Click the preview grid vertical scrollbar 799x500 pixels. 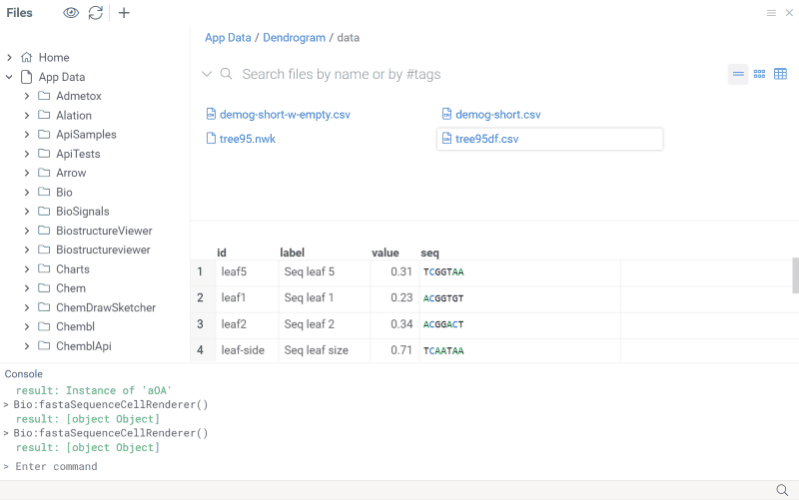pos(795,276)
